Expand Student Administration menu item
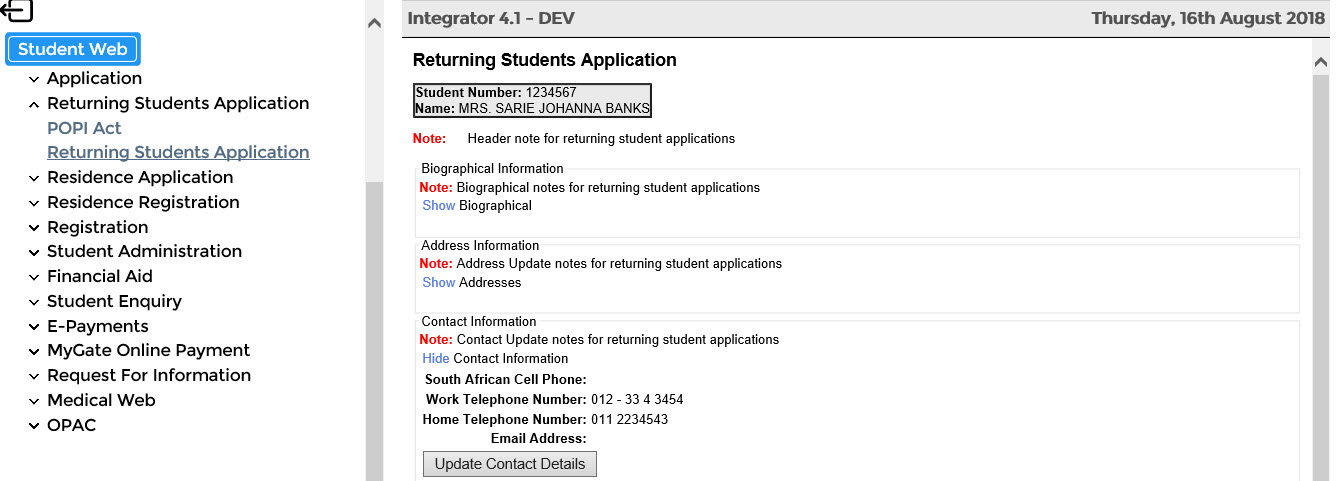The height and width of the screenshot is (481, 1336). tap(144, 251)
